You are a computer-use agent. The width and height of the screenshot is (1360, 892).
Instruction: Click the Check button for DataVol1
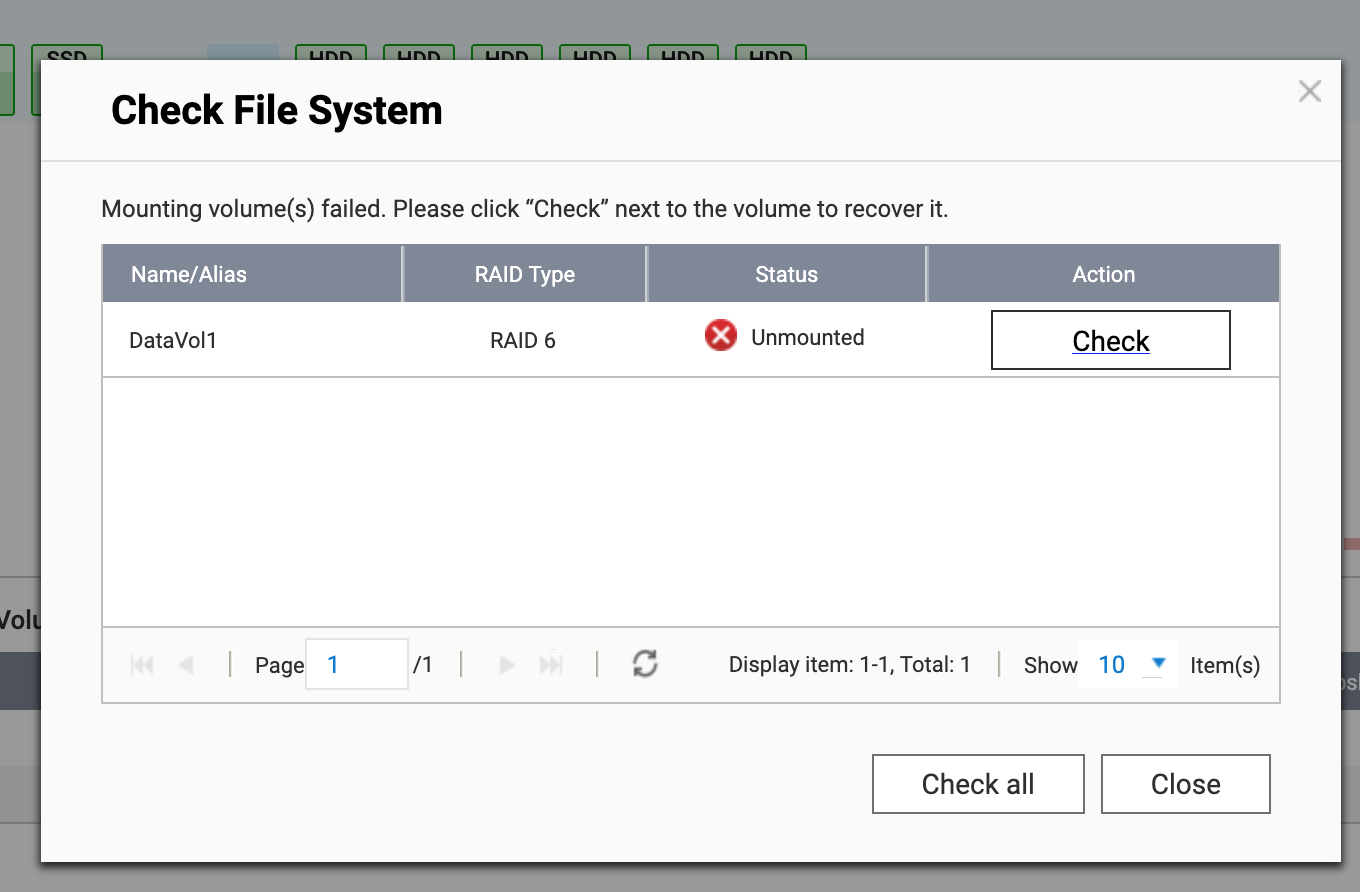(x=1110, y=341)
